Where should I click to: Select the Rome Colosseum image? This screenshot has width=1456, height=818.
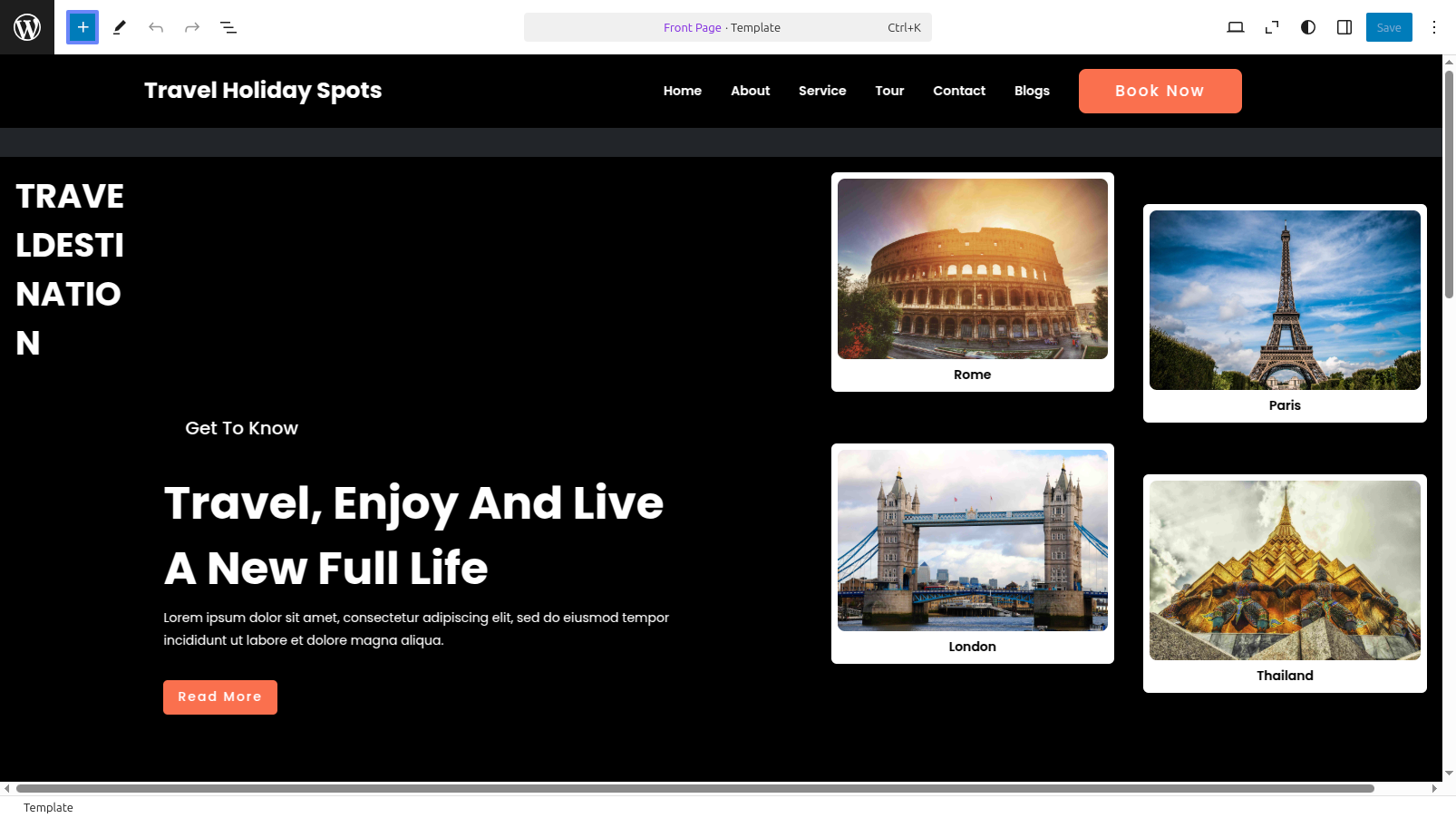973,268
